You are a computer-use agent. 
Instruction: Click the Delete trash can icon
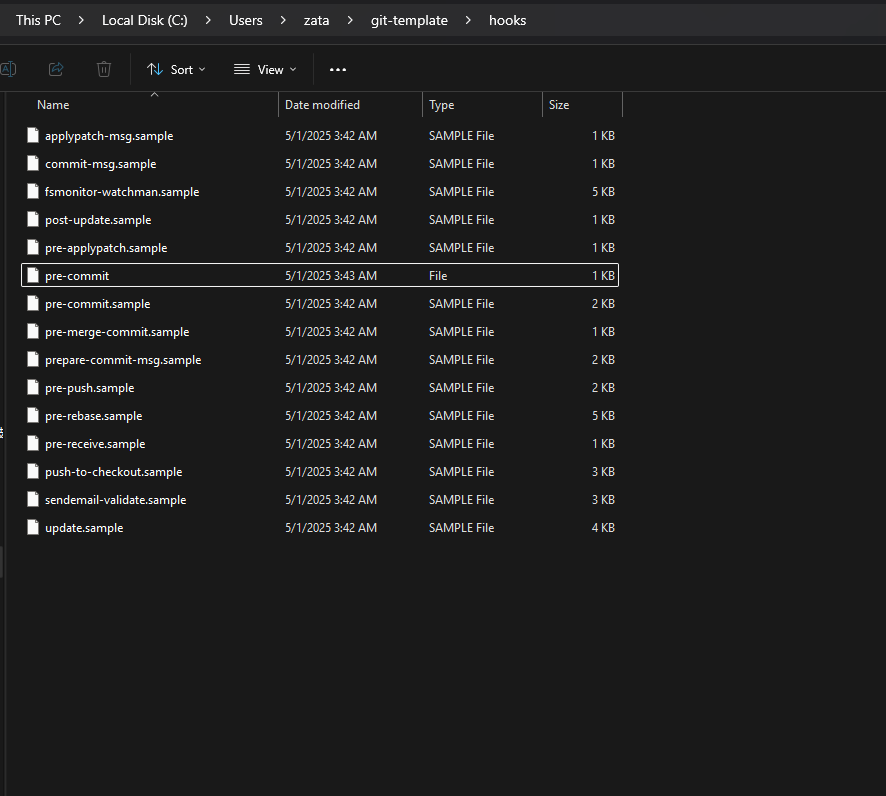104,69
